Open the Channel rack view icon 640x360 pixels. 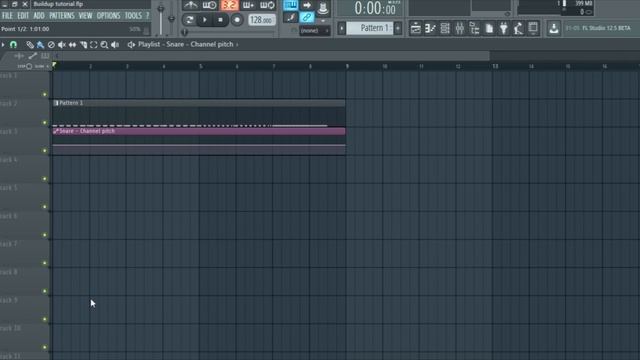pyautogui.click(x=445, y=28)
